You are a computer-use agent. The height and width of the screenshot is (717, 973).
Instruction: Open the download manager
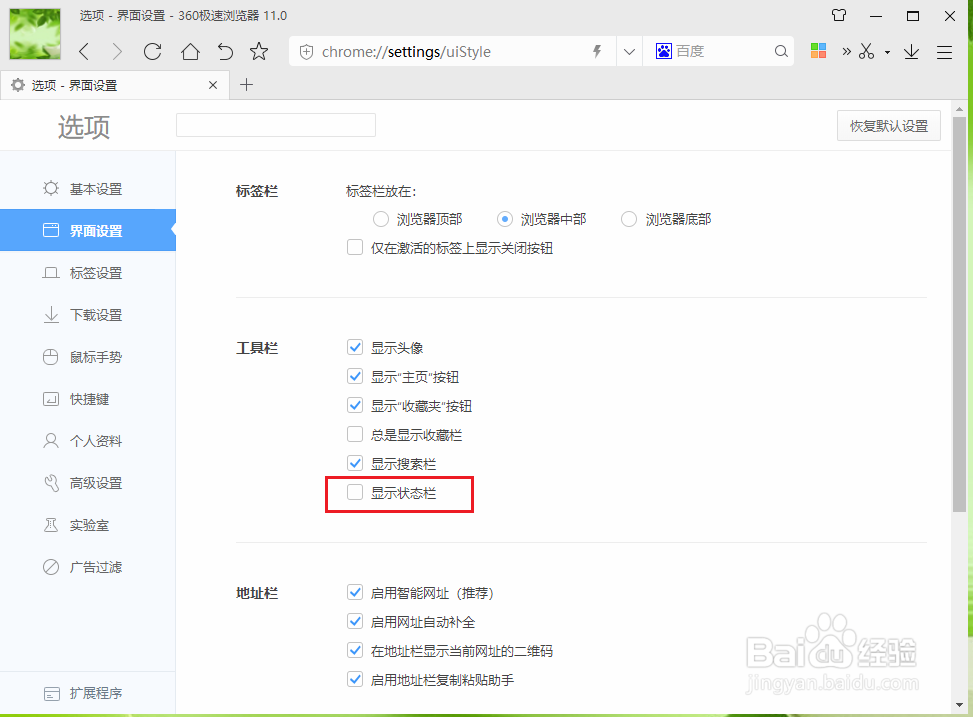coord(910,51)
